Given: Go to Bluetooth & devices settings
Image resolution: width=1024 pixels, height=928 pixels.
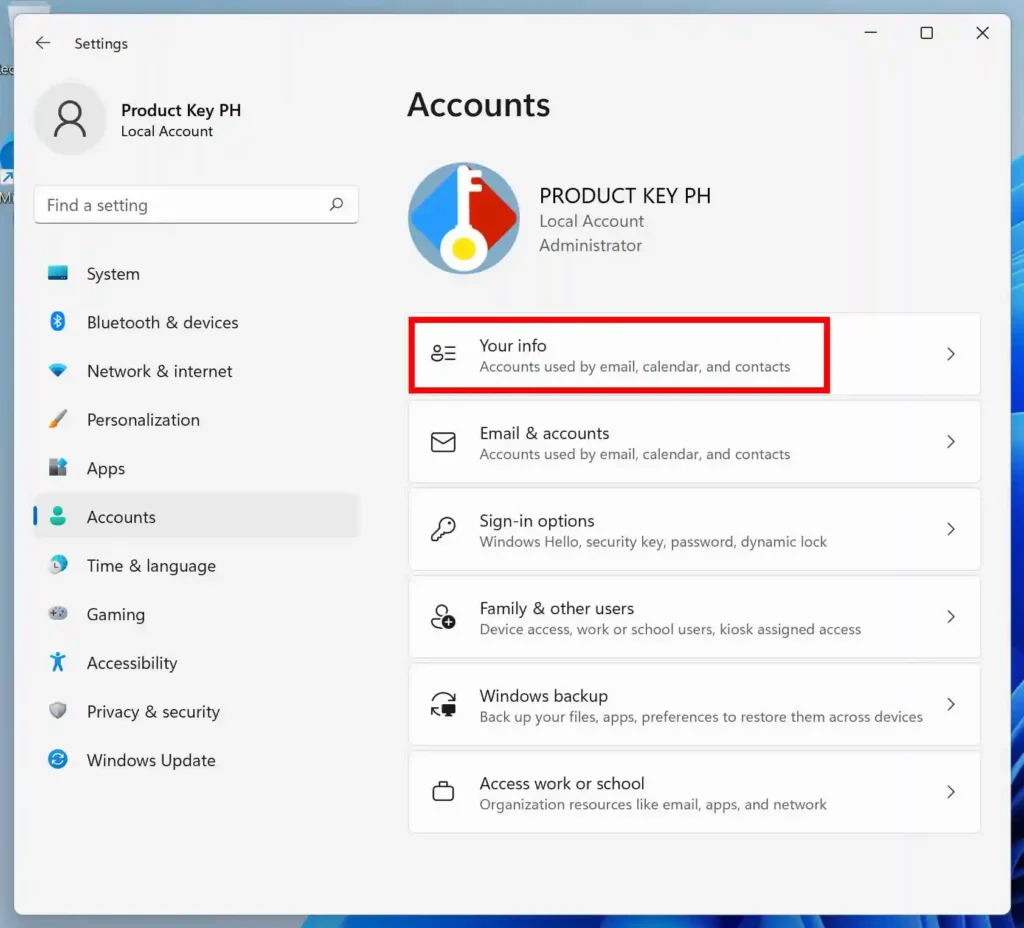Looking at the screenshot, I should [196, 322].
